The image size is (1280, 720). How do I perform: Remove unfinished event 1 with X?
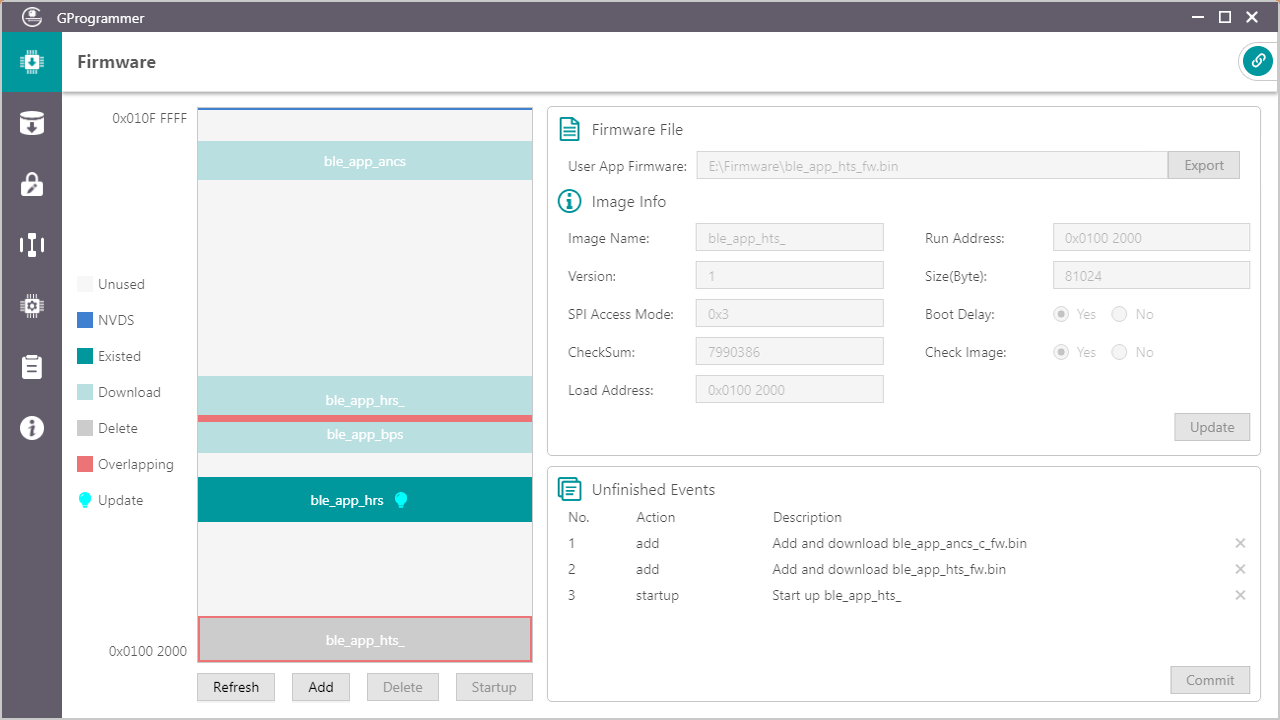click(1240, 543)
